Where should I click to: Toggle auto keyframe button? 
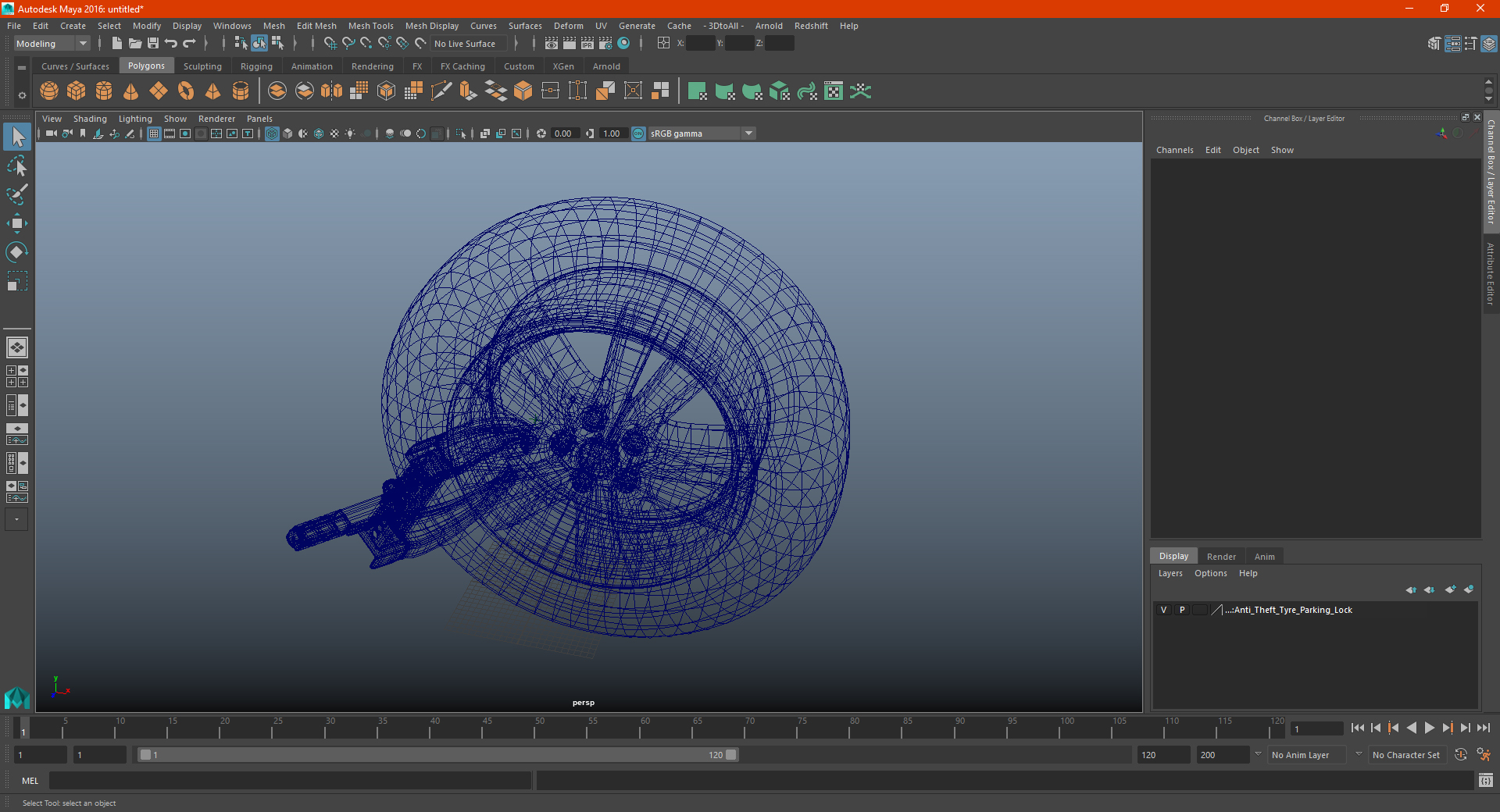tap(1461, 755)
